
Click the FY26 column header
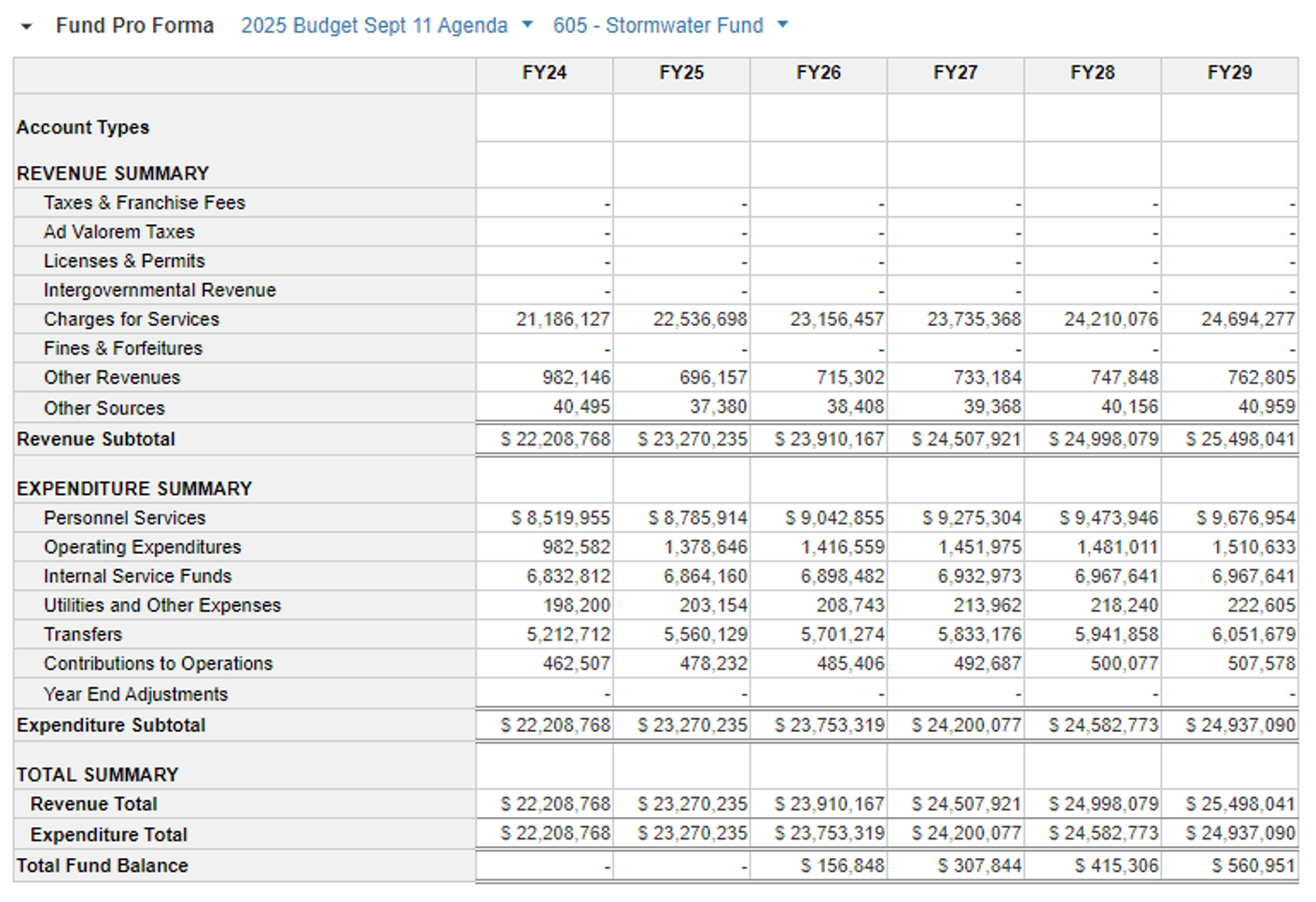click(819, 73)
